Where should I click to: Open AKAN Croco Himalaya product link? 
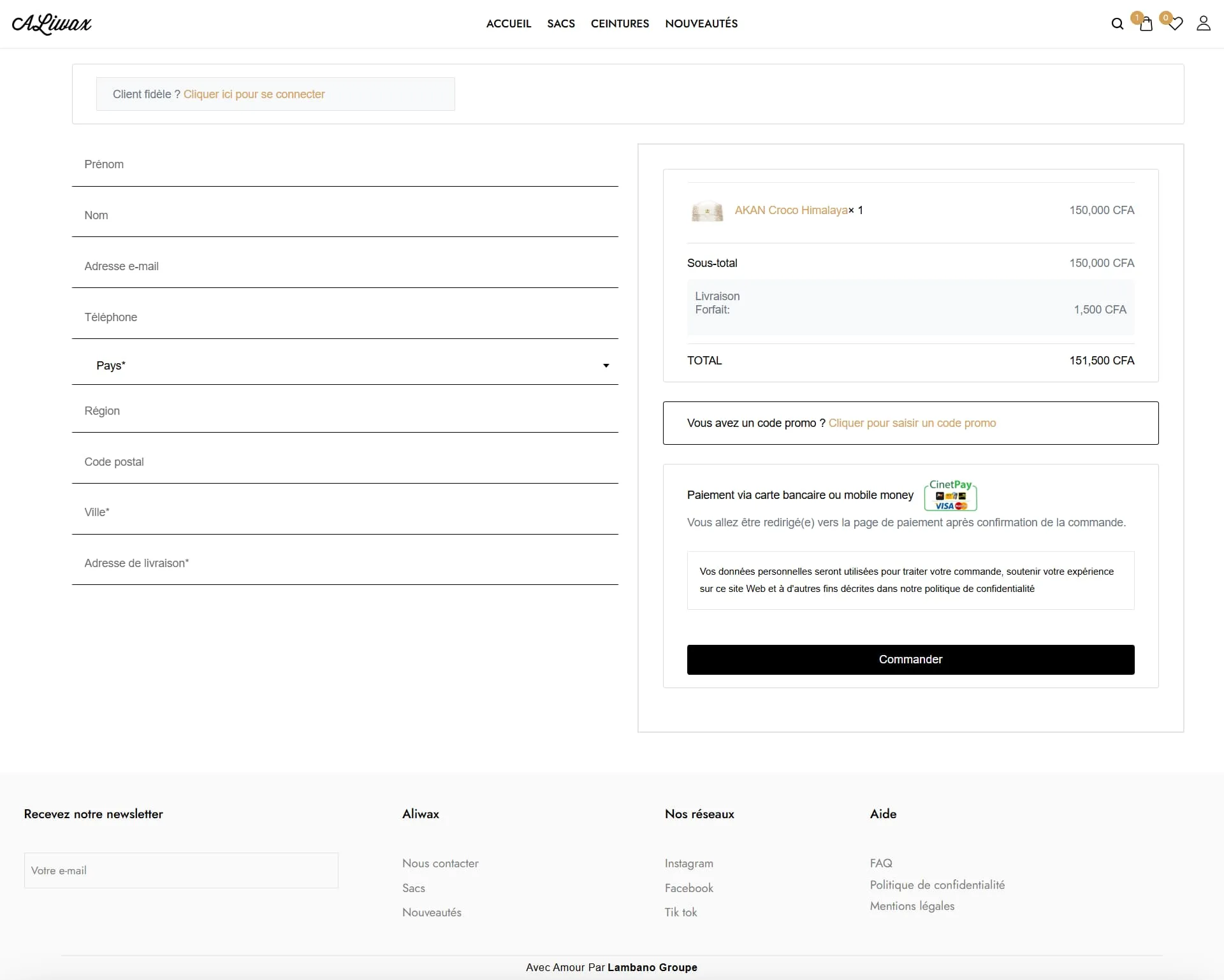790,210
